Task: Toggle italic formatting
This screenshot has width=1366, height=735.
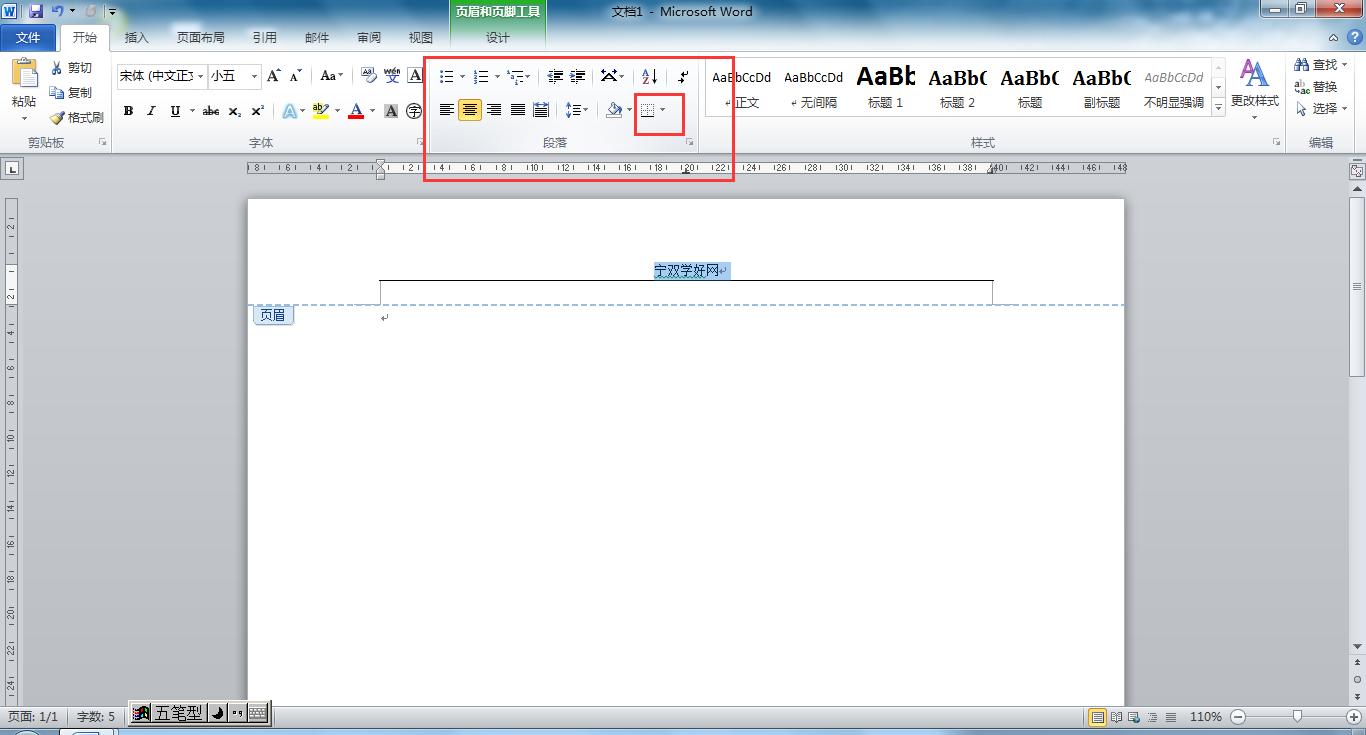Action: [x=152, y=111]
